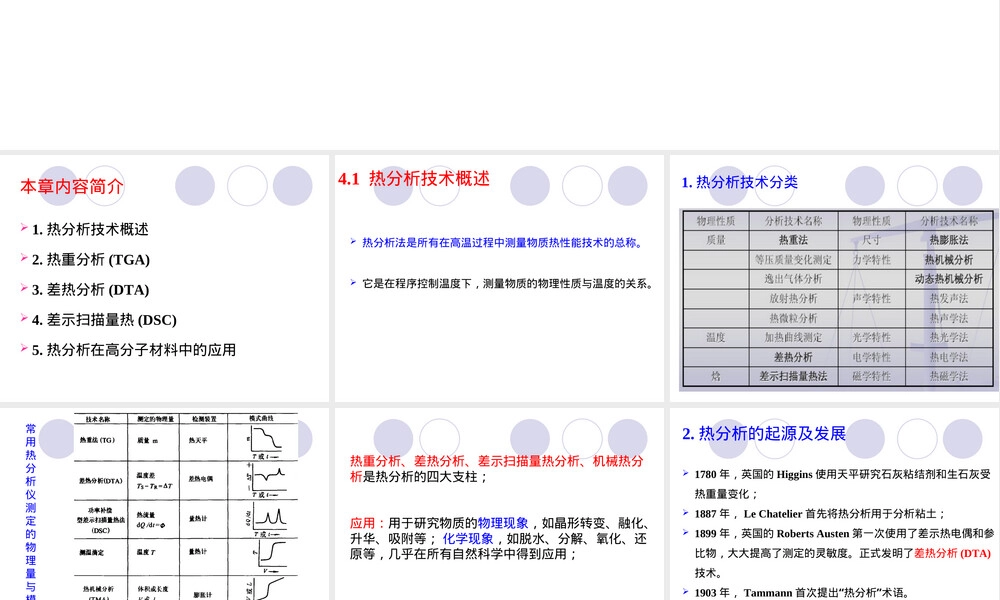
Task: Open the slide about 热分析的四大支柱
Action: click(499, 504)
